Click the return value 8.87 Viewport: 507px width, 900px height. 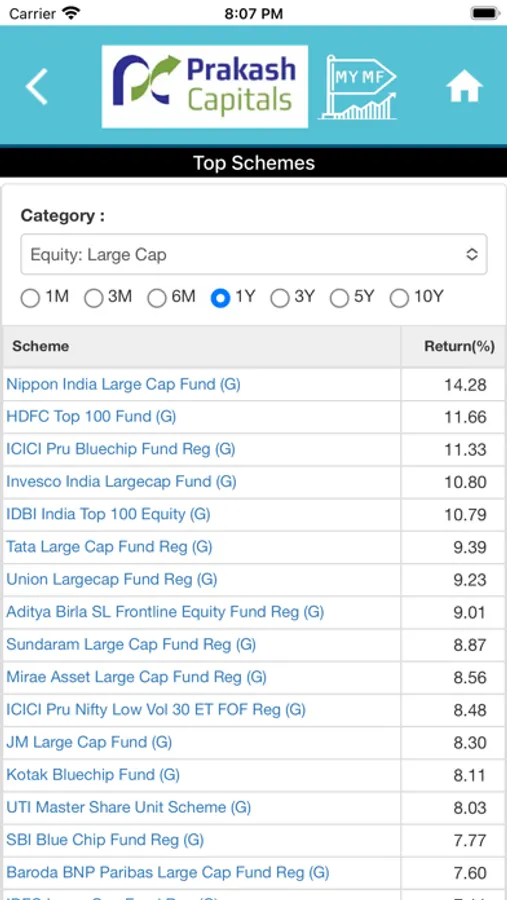pos(470,645)
